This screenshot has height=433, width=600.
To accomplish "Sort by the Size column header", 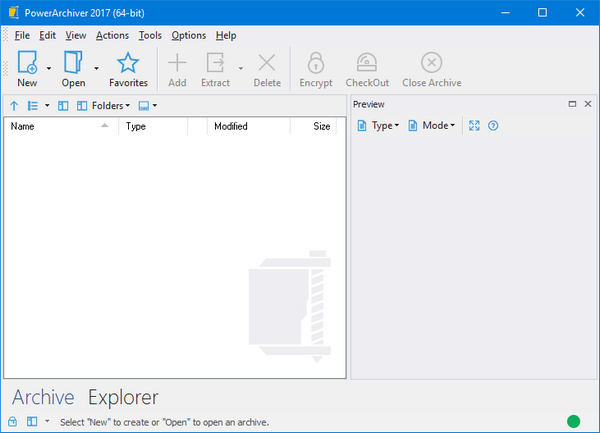I will coord(313,126).
